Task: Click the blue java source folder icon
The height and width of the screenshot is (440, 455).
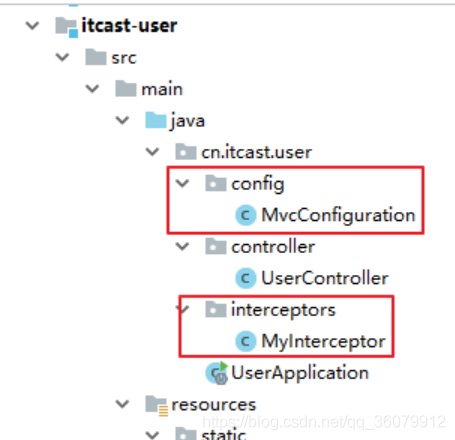Action: 156,120
